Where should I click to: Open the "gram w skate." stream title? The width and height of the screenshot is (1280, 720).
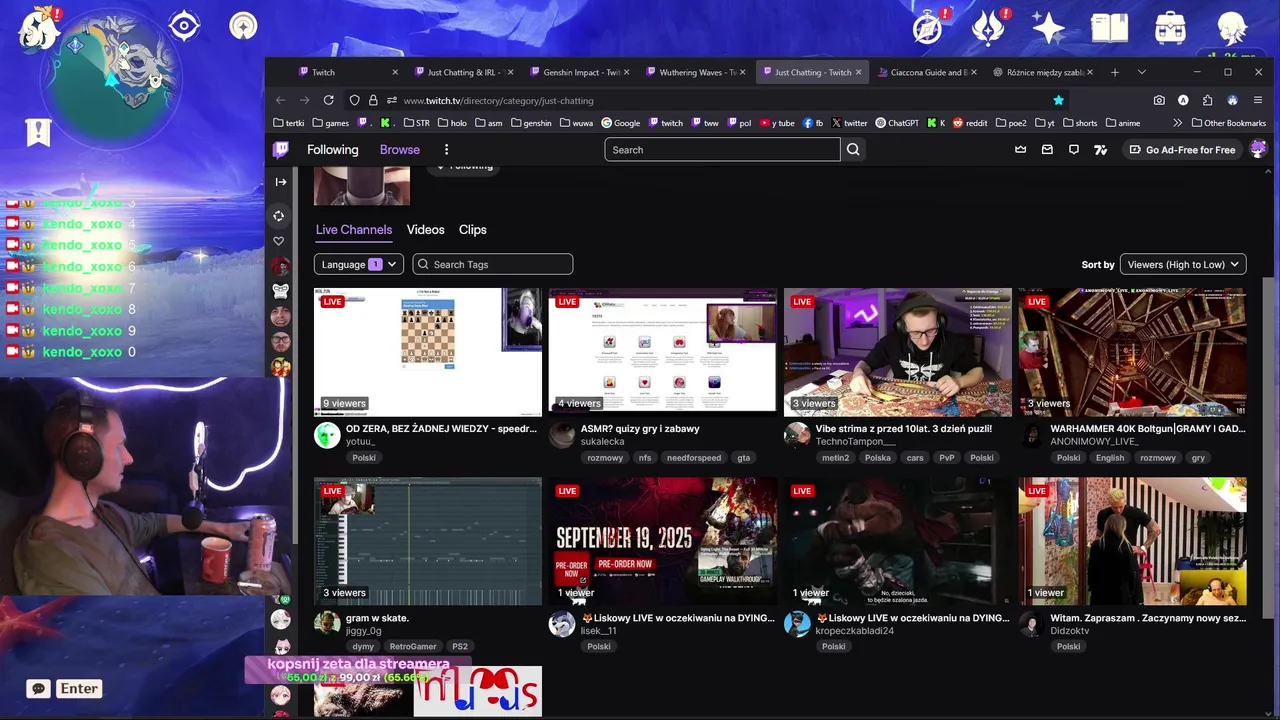pos(377,618)
